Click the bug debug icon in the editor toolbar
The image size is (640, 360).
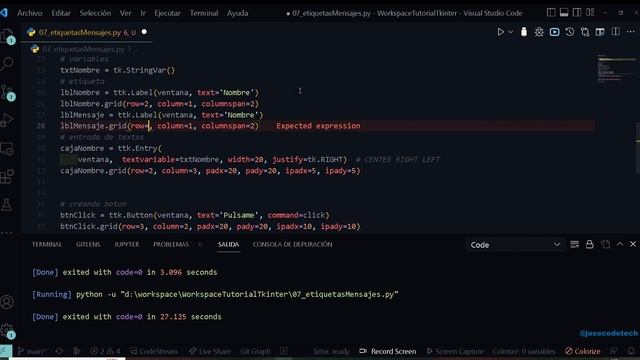pyautogui.click(x=539, y=32)
